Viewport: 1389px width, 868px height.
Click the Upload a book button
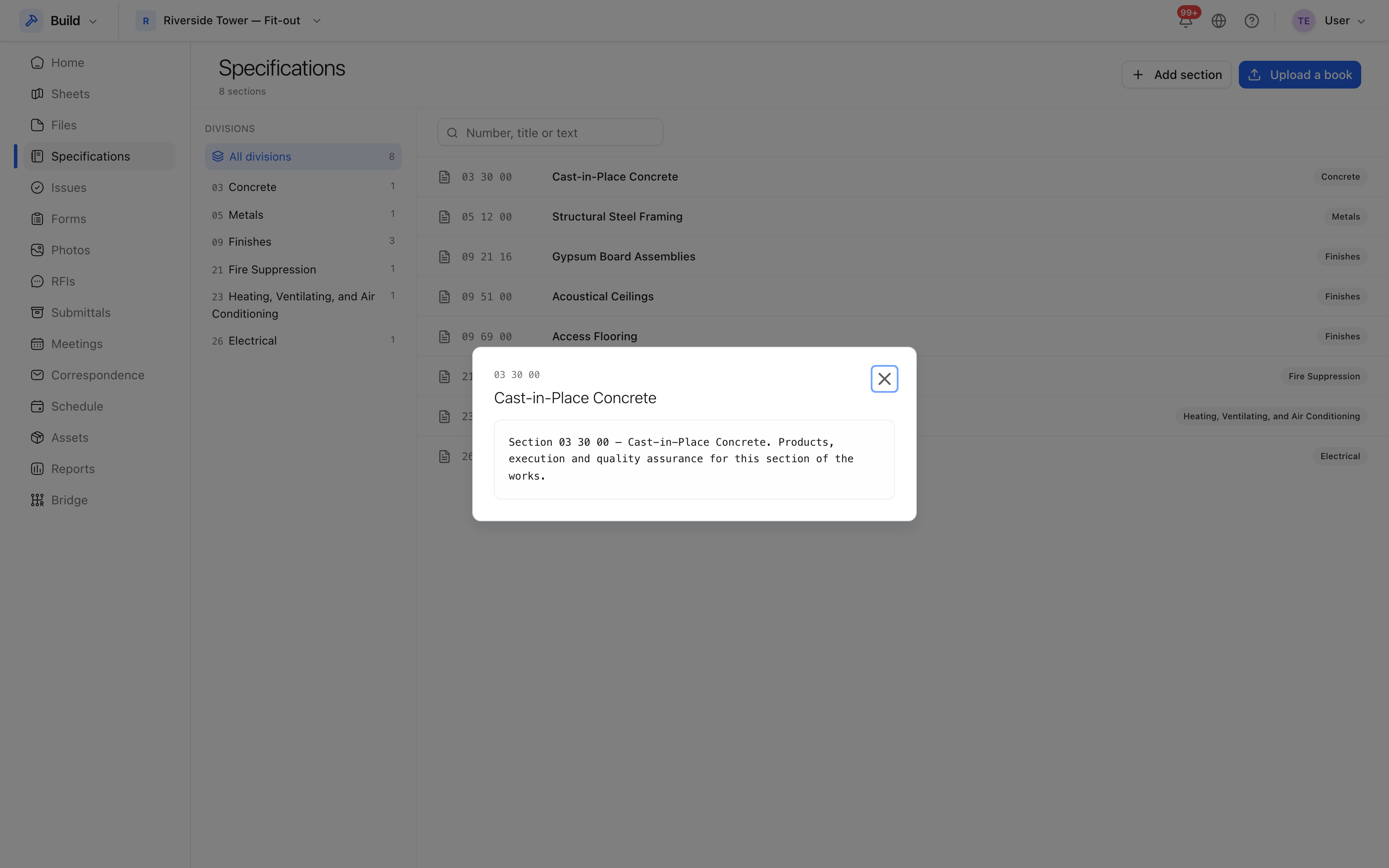(1300, 75)
